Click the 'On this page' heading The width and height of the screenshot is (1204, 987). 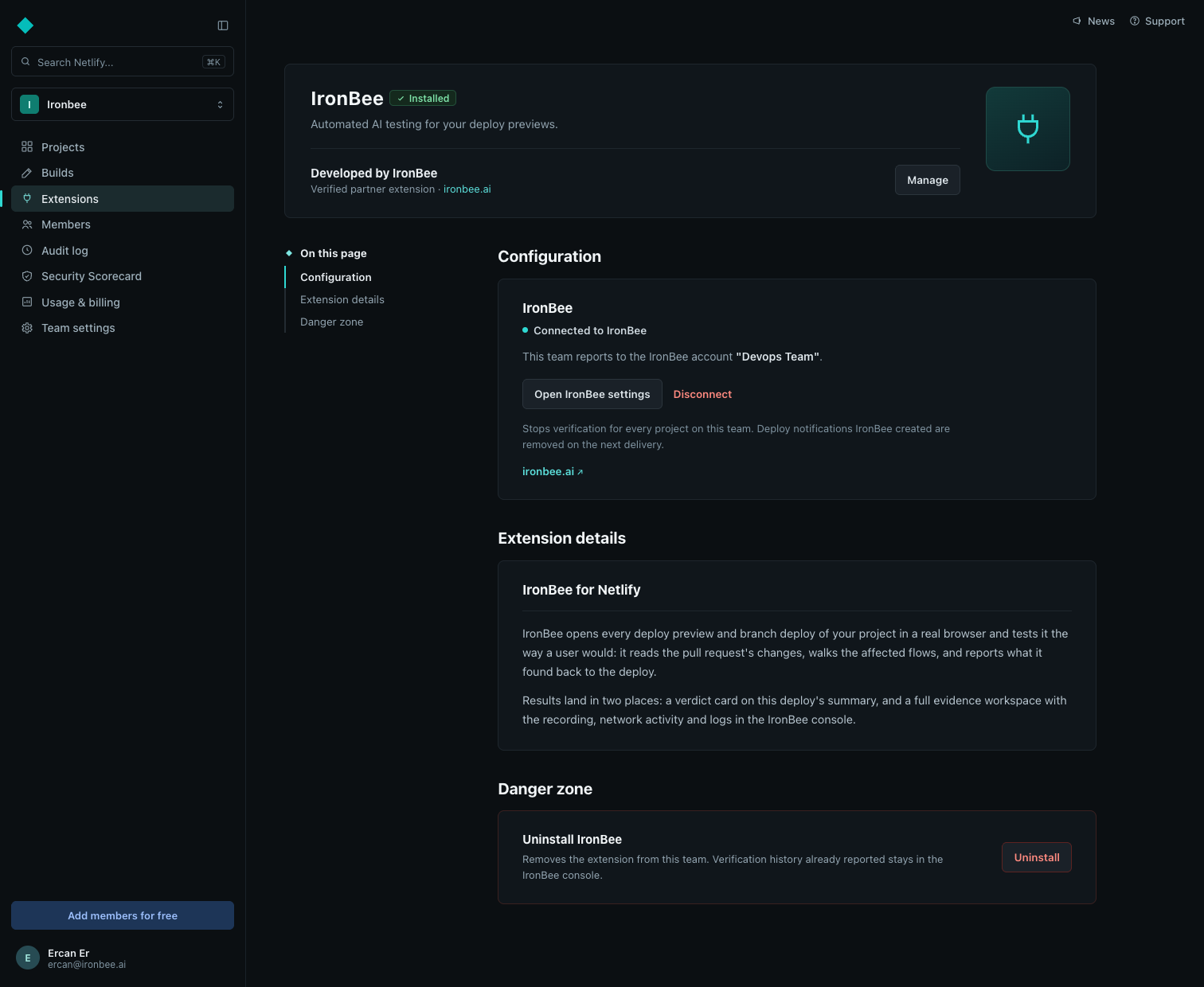[x=333, y=253]
